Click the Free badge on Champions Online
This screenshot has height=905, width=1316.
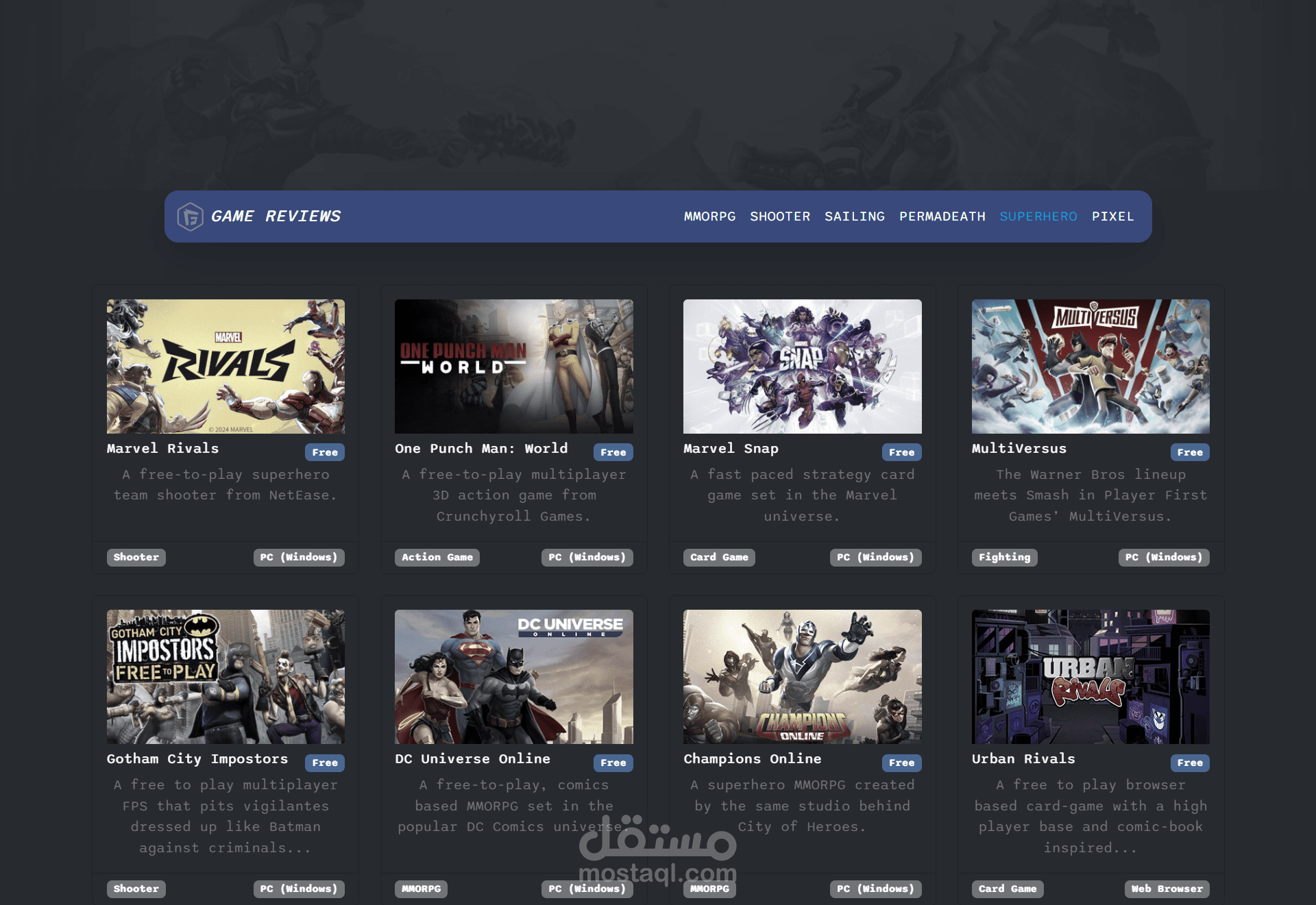tap(902, 763)
